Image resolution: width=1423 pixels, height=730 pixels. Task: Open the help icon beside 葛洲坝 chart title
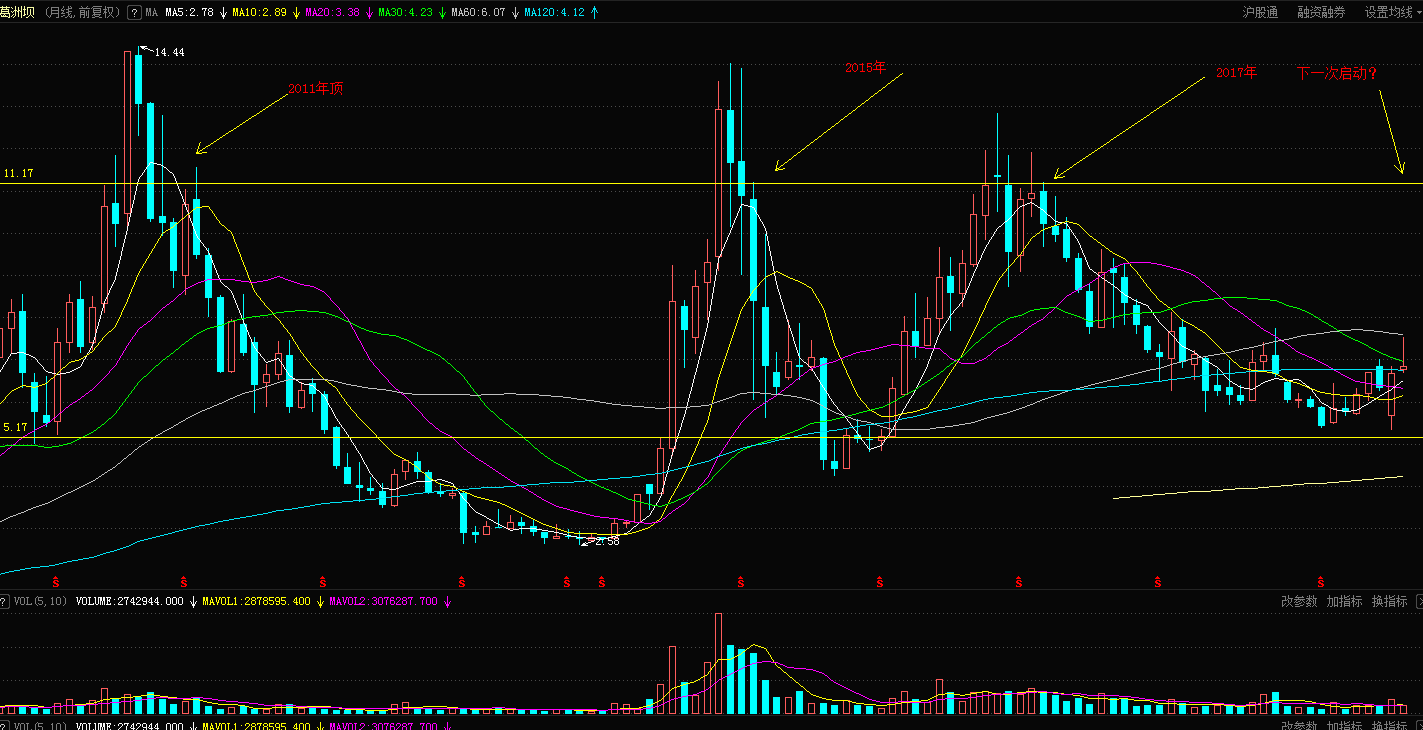click(135, 12)
